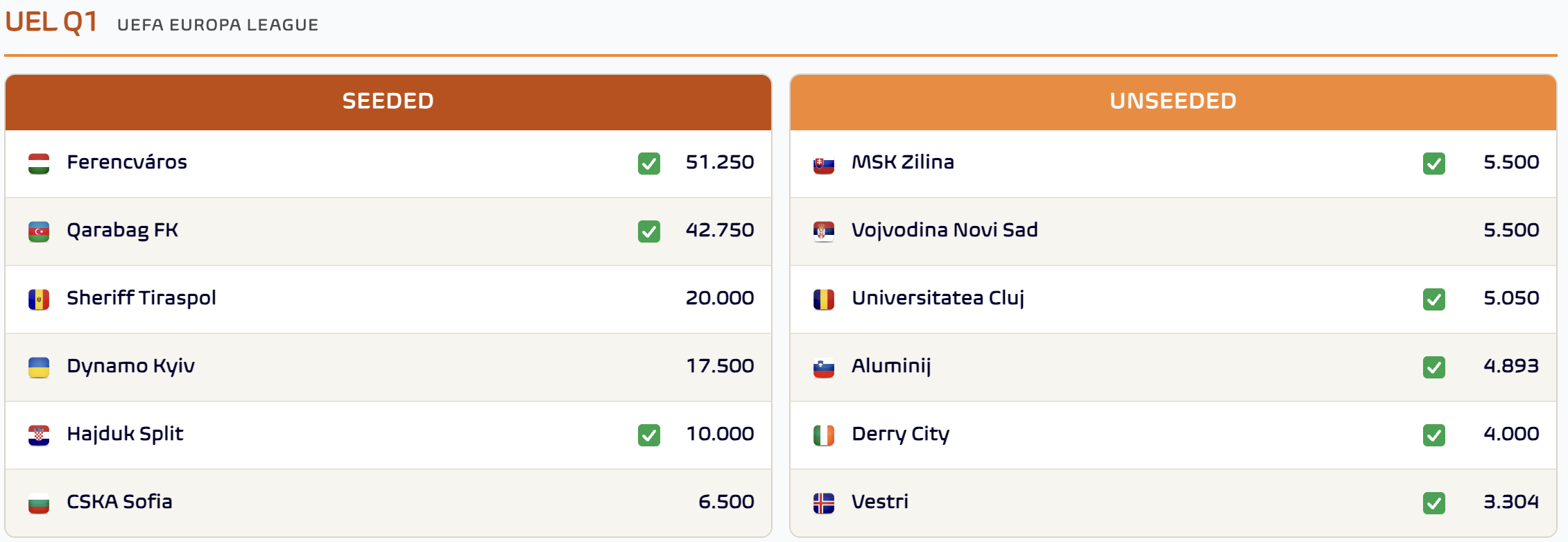Click the Hungary flag beside Ferencváros
Viewport: 1568px width, 542px height.
(39, 164)
